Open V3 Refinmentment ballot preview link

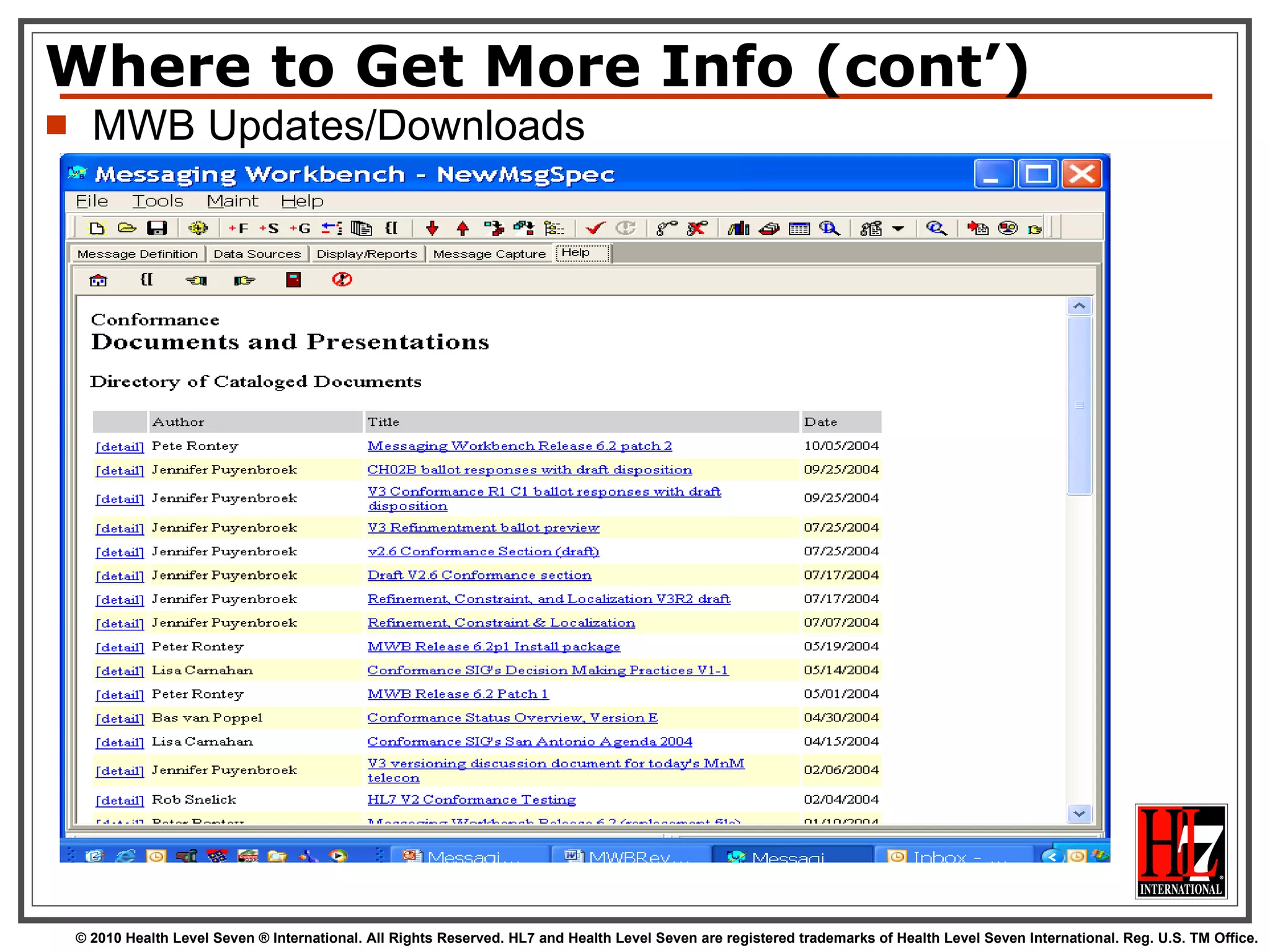tap(484, 527)
